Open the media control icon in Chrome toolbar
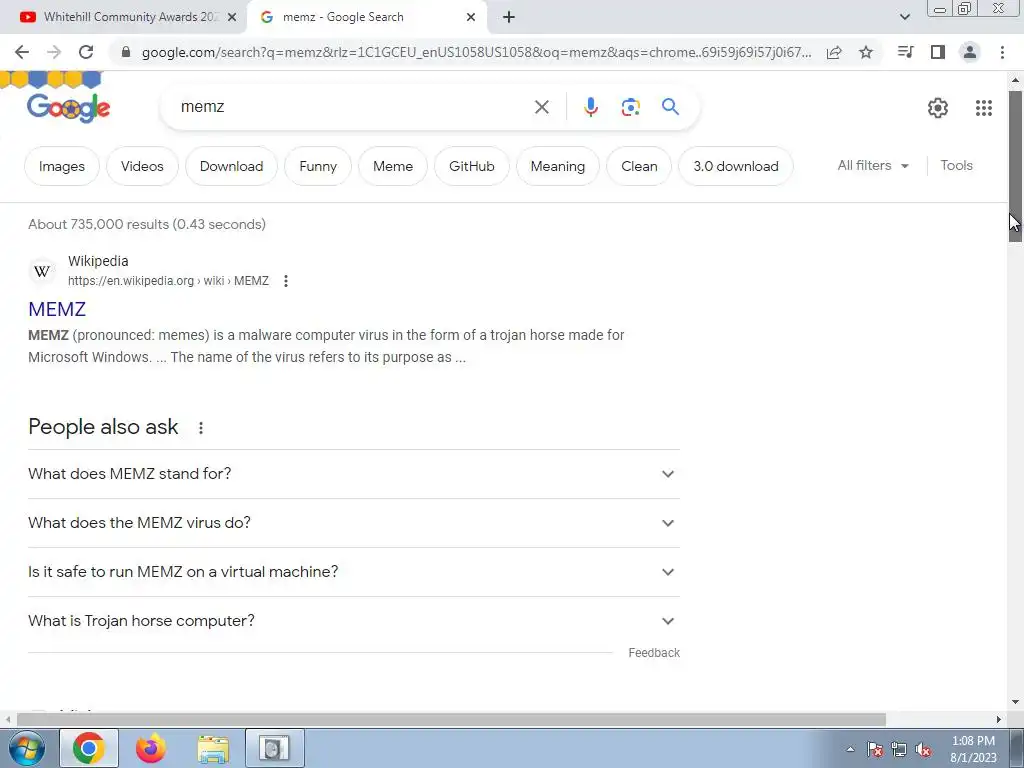 coord(906,52)
